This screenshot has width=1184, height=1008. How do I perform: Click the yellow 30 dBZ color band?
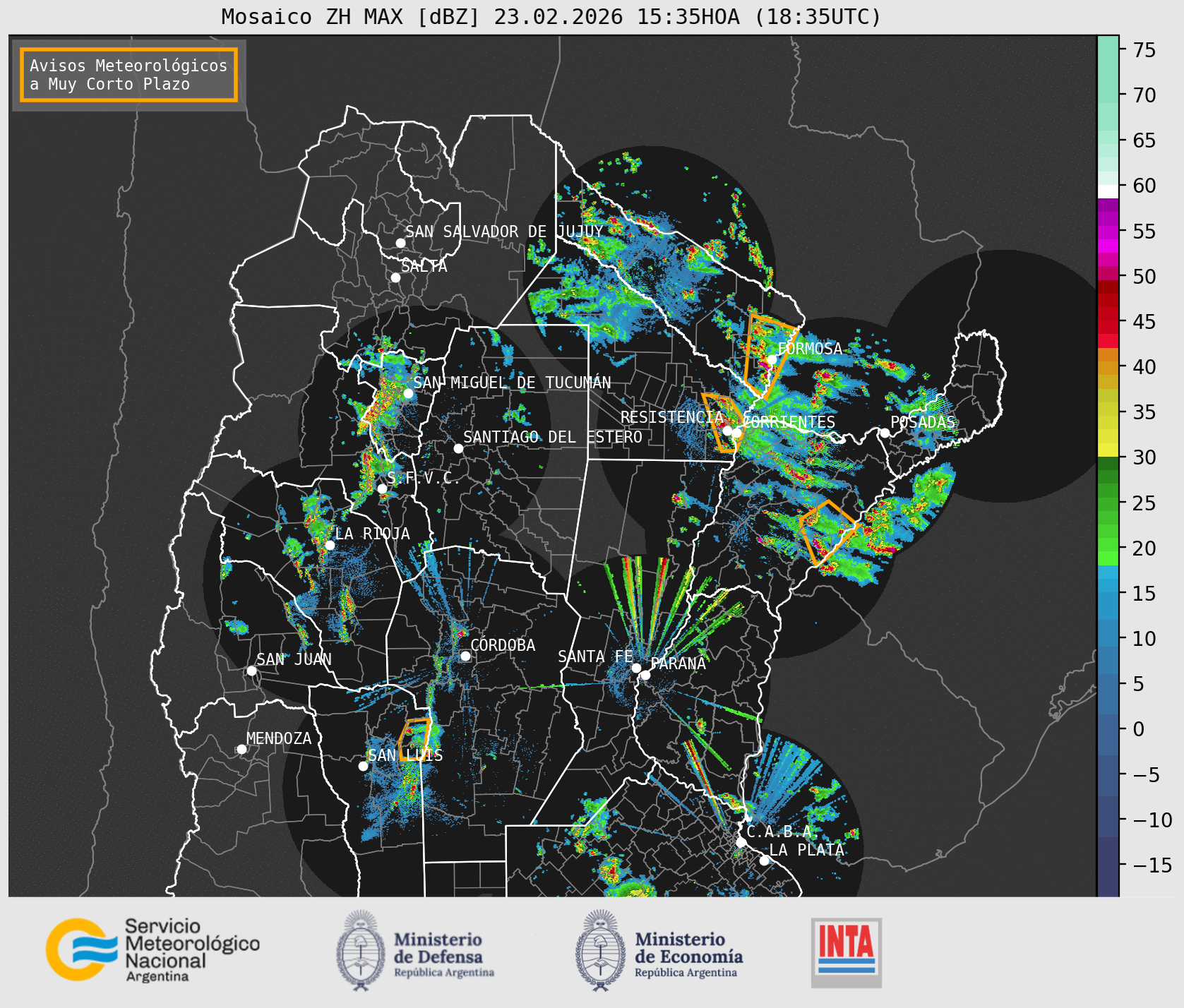pyautogui.click(x=1108, y=450)
